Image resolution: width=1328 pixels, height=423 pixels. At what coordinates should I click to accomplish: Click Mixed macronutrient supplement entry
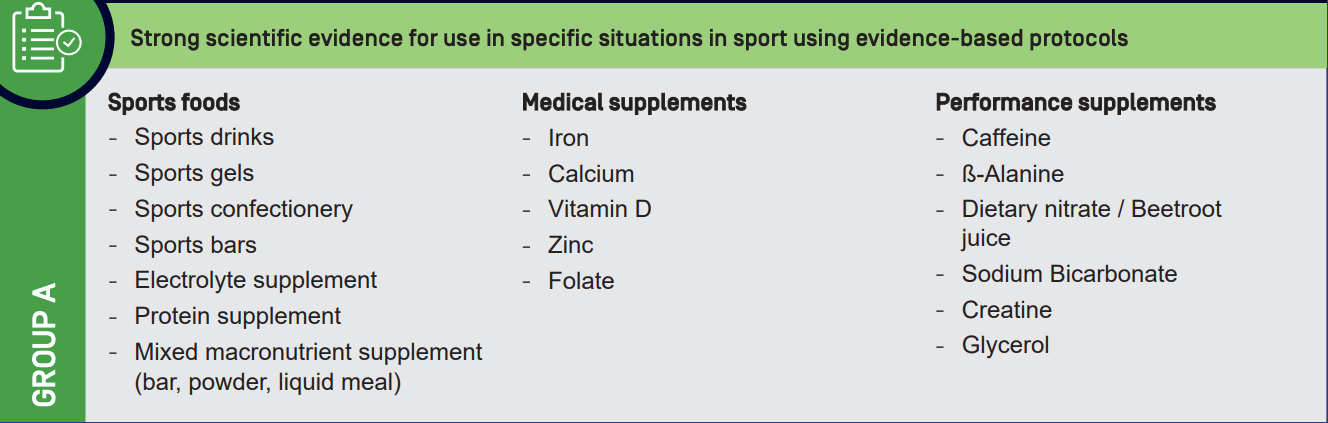(308, 367)
